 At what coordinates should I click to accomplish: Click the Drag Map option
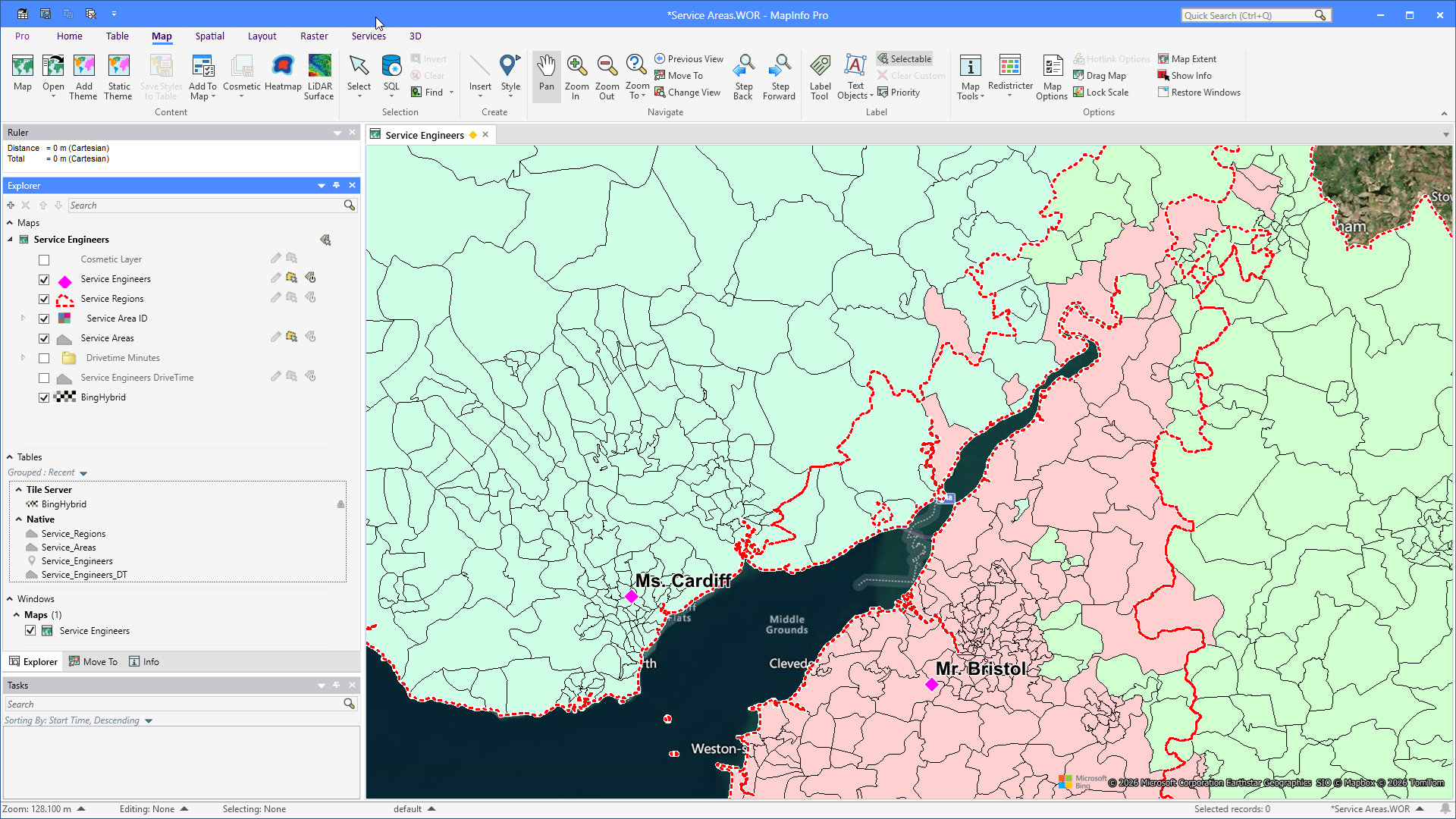click(1100, 76)
